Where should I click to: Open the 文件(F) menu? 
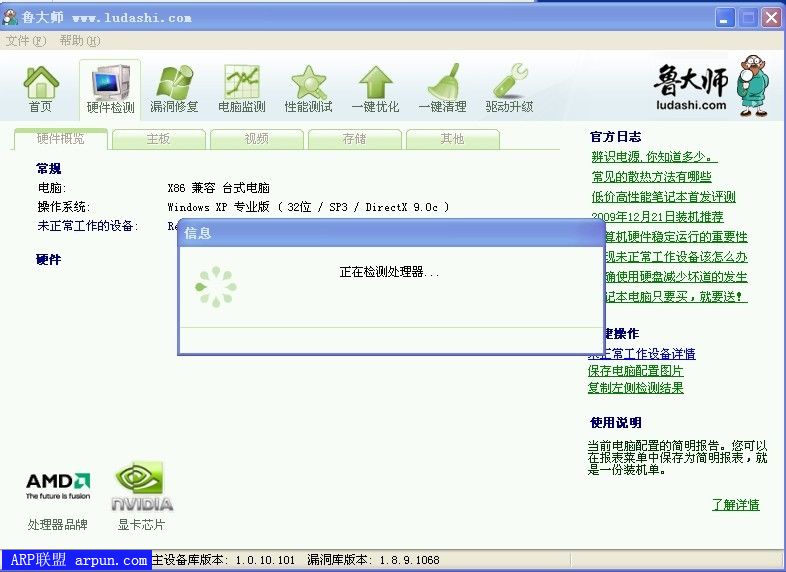(x=26, y=41)
